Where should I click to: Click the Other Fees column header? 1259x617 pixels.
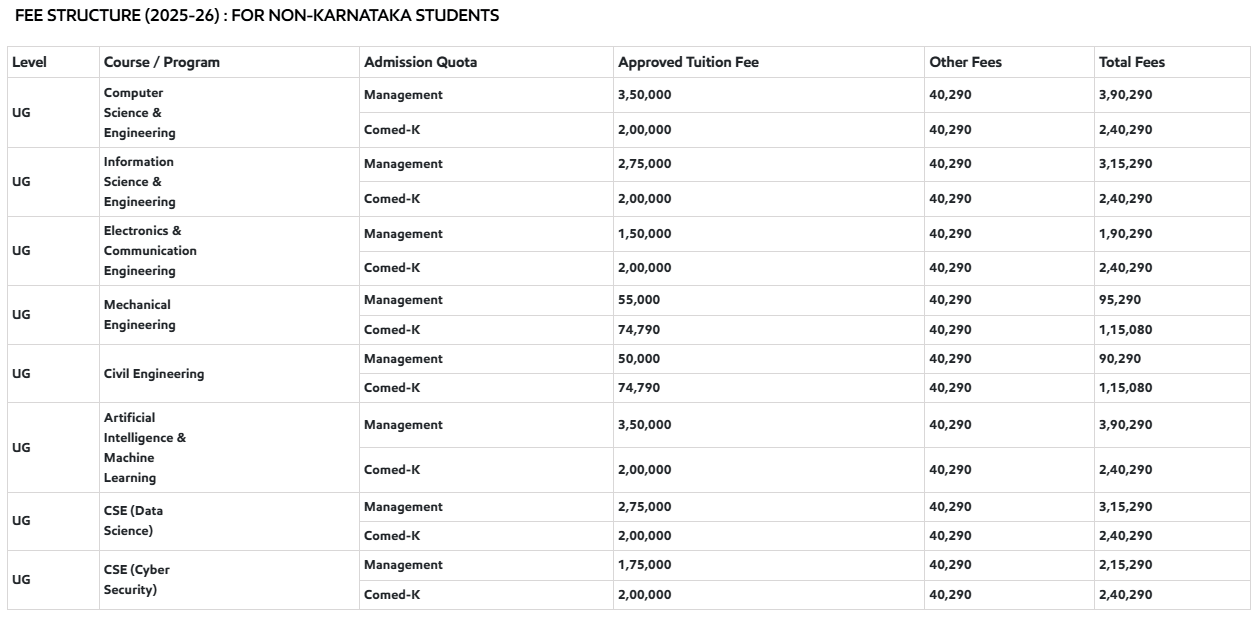click(965, 62)
